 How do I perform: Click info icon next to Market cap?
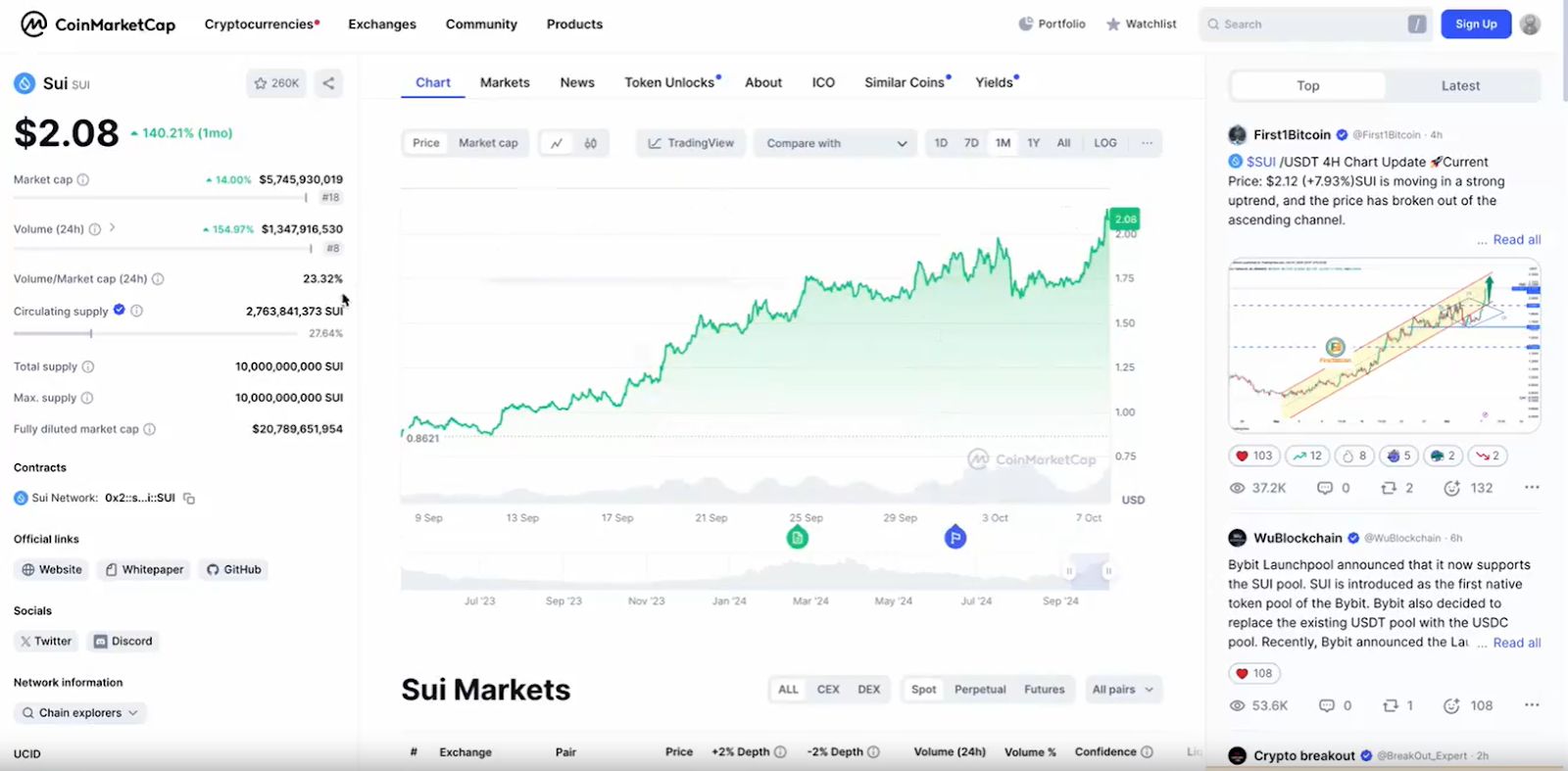tap(83, 180)
